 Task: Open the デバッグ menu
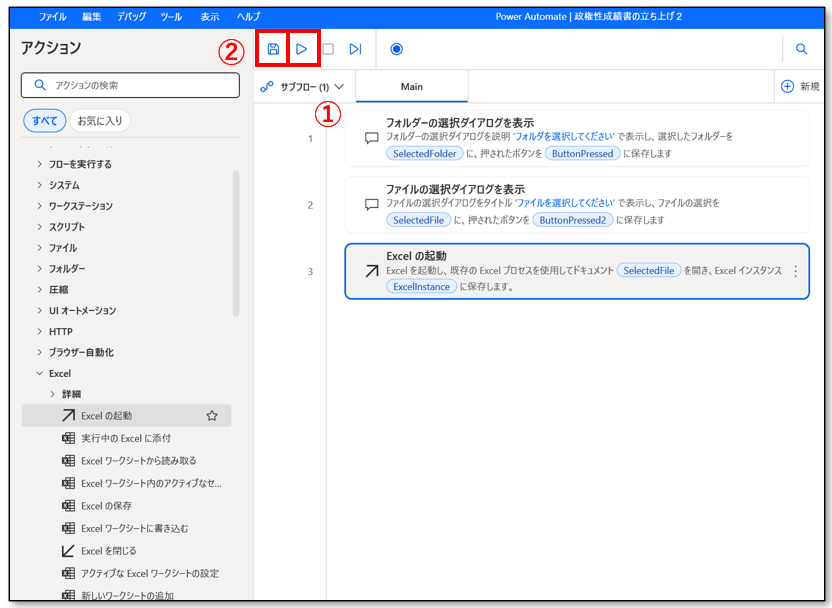[130, 17]
